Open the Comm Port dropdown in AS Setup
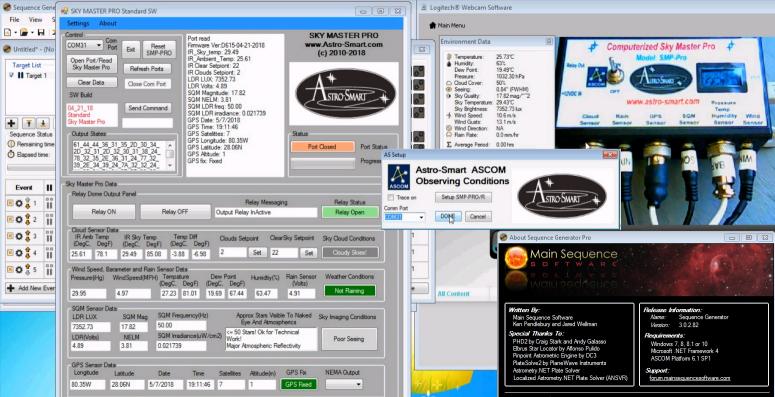 421,217
